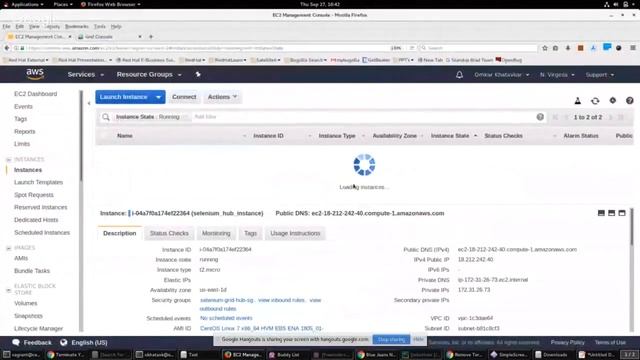The height and width of the screenshot is (360, 640).
Task: Open the Places menu in top panel
Action: 63,4
